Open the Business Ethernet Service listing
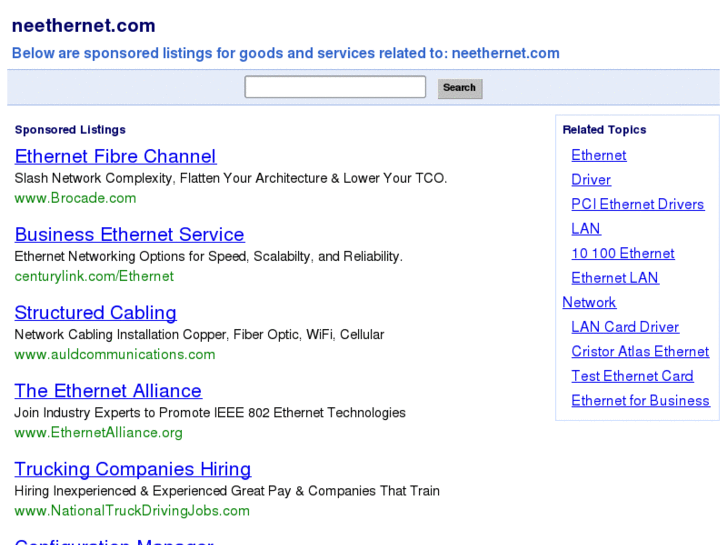727x545 pixels. click(x=129, y=235)
